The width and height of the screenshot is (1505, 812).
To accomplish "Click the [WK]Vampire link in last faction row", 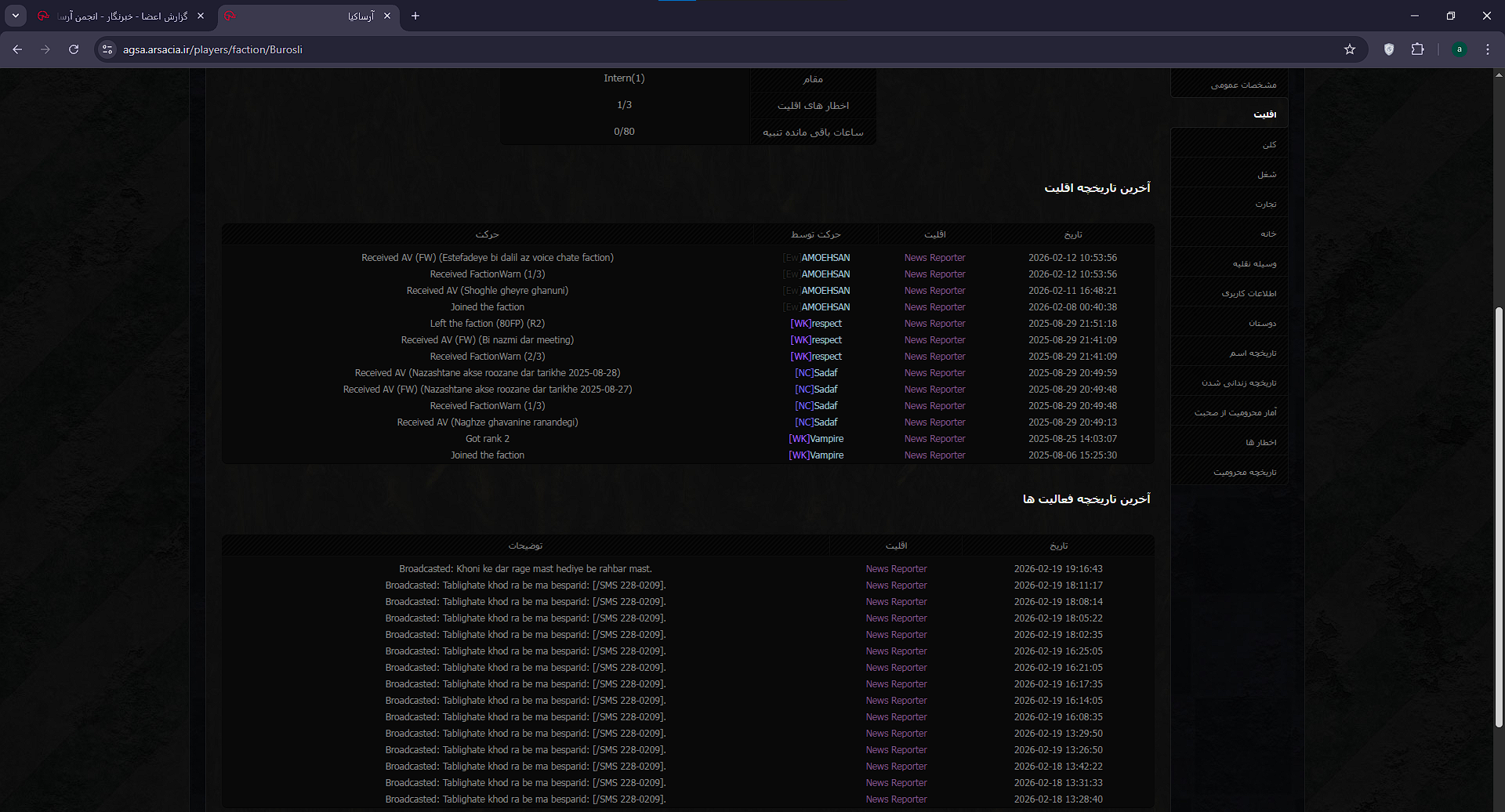I will click(x=816, y=455).
